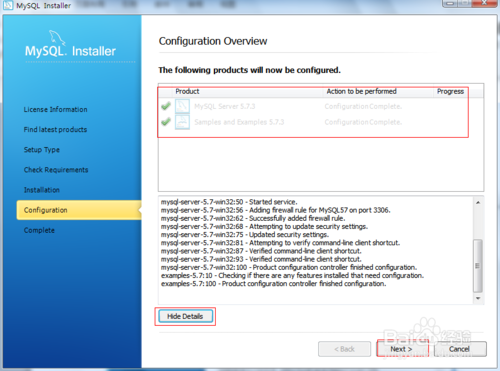
Task: Click the log scrollbar up arrow
Action: [x=478, y=202]
